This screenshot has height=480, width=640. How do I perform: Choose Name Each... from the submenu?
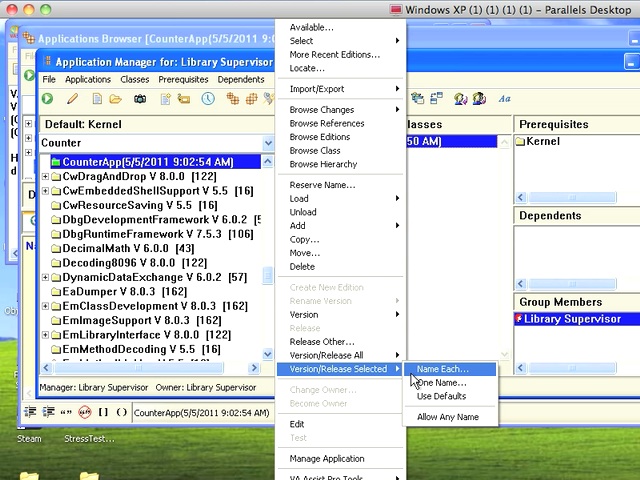[x=450, y=369]
